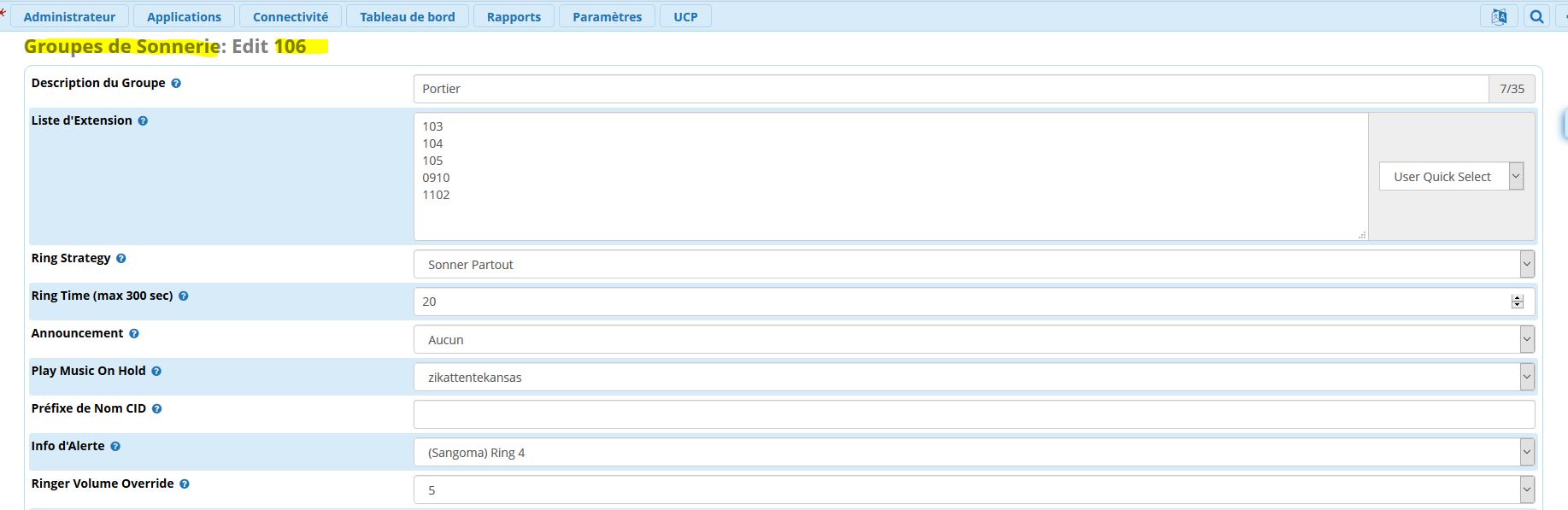
Task: Click extension 103 in the list
Action: (x=432, y=126)
